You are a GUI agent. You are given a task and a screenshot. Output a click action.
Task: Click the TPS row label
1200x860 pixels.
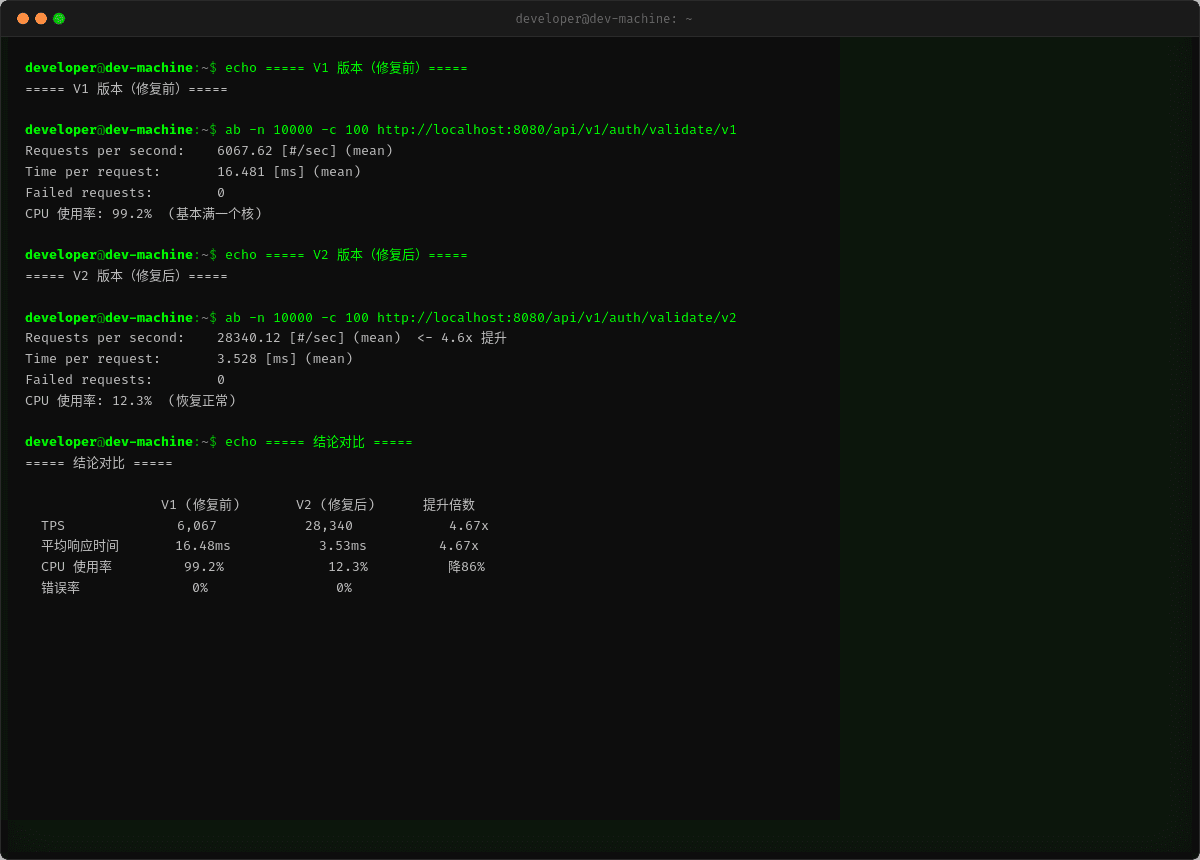click(53, 526)
